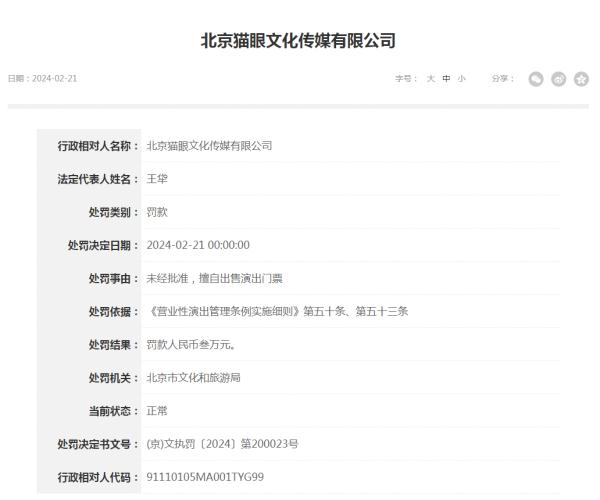The height and width of the screenshot is (500, 600).
Task: Click the star favorite share icon
Action: pos(581,79)
